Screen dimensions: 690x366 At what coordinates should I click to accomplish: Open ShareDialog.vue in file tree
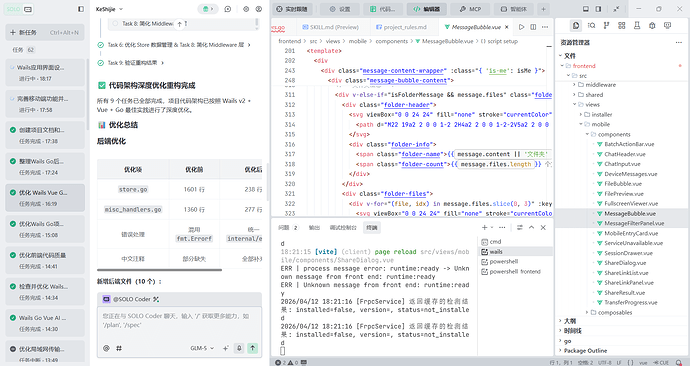point(625,263)
